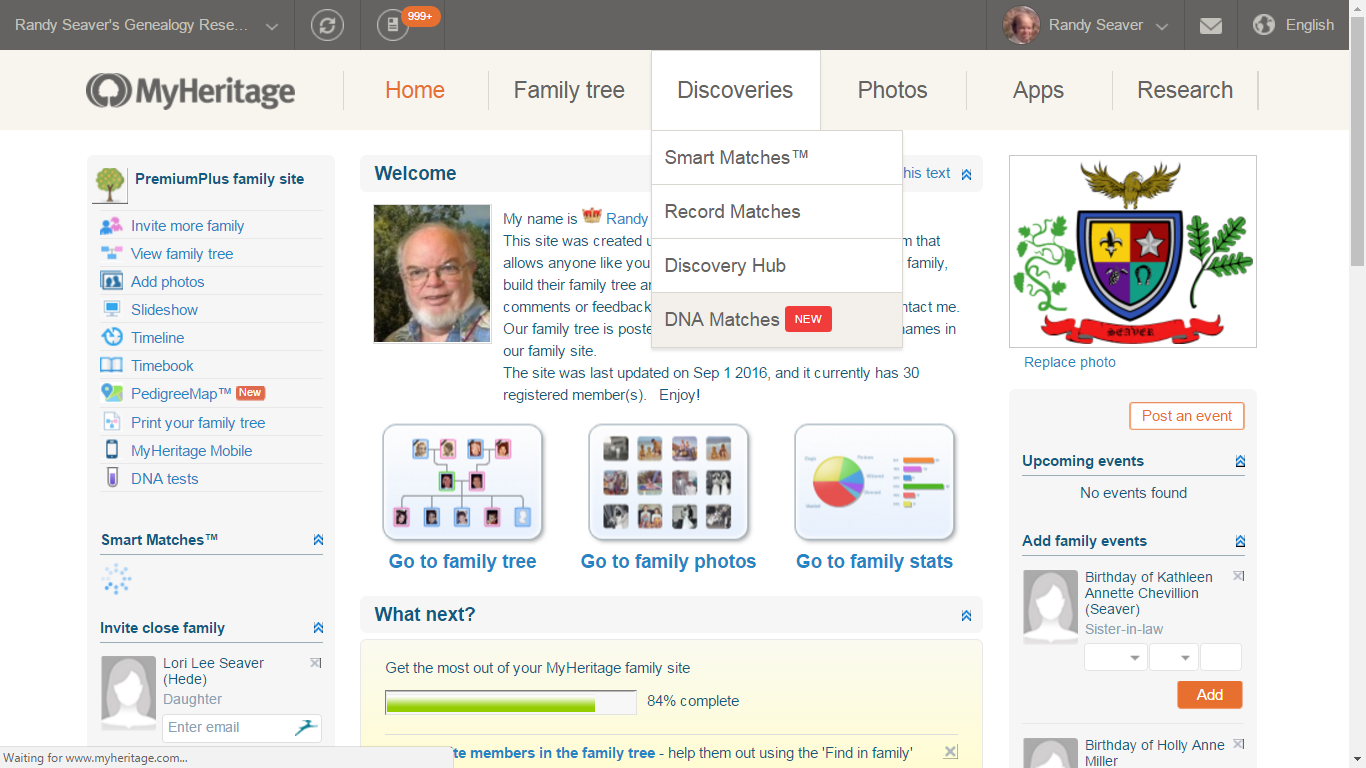Viewport: 1366px width, 768px height.
Task: Click Randy's portrait photo in Welcome
Action: 432,273
